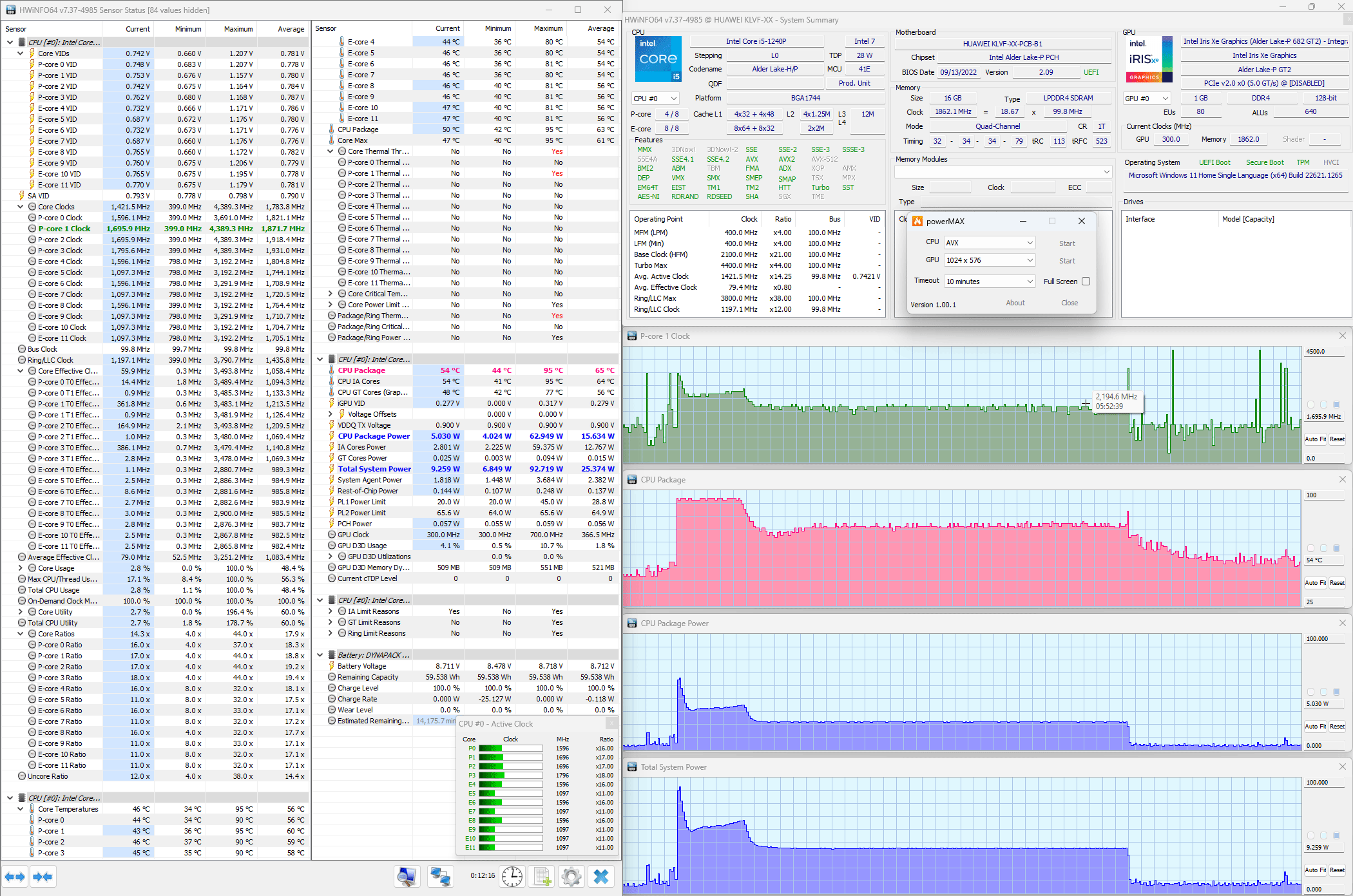Open the Timeout dropdown showing 10 minutes
This screenshot has width=1353, height=896.
(990, 281)
